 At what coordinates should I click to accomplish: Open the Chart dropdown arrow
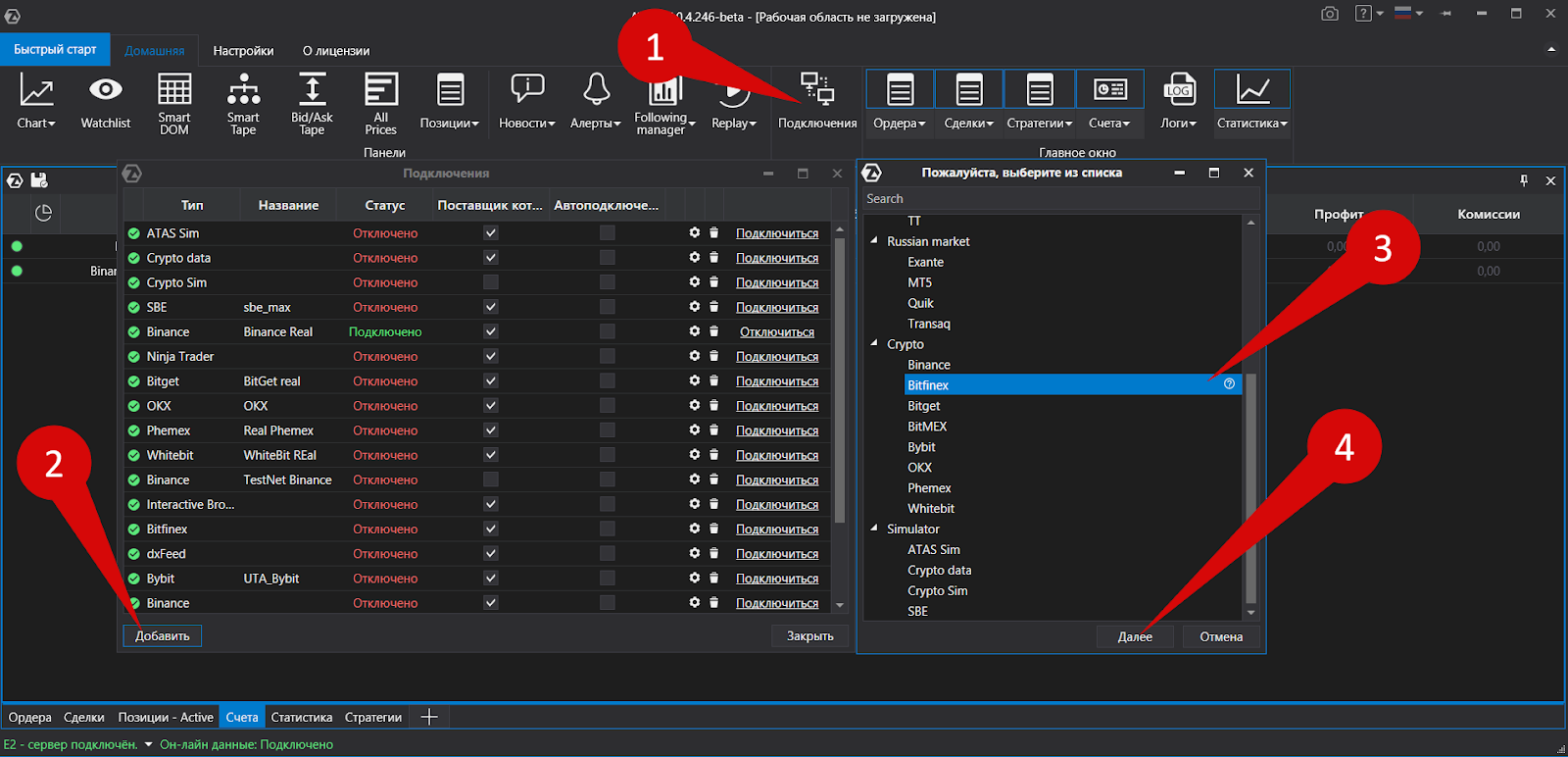52,124
